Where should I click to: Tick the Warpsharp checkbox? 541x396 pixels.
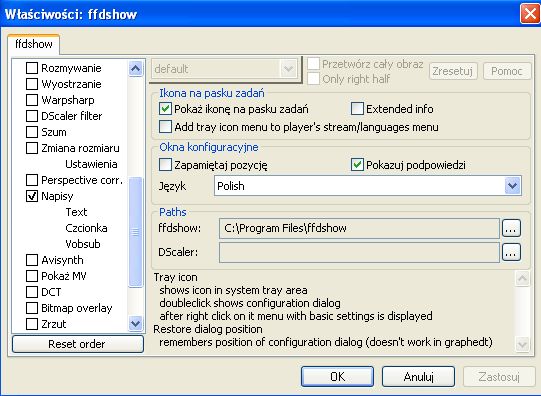coord(32,100)
